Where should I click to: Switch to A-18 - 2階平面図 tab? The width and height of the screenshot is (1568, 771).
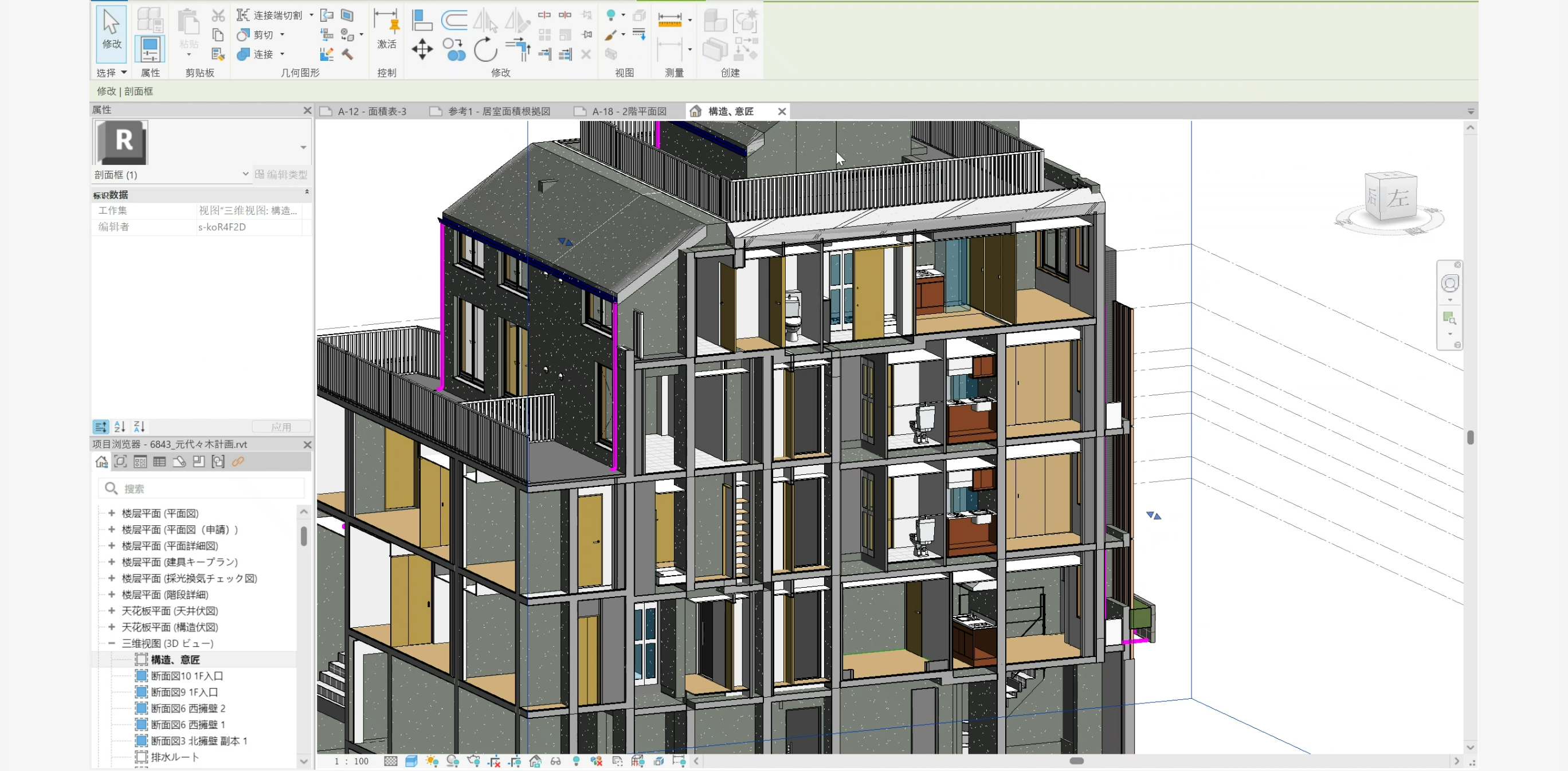(629, 111)
